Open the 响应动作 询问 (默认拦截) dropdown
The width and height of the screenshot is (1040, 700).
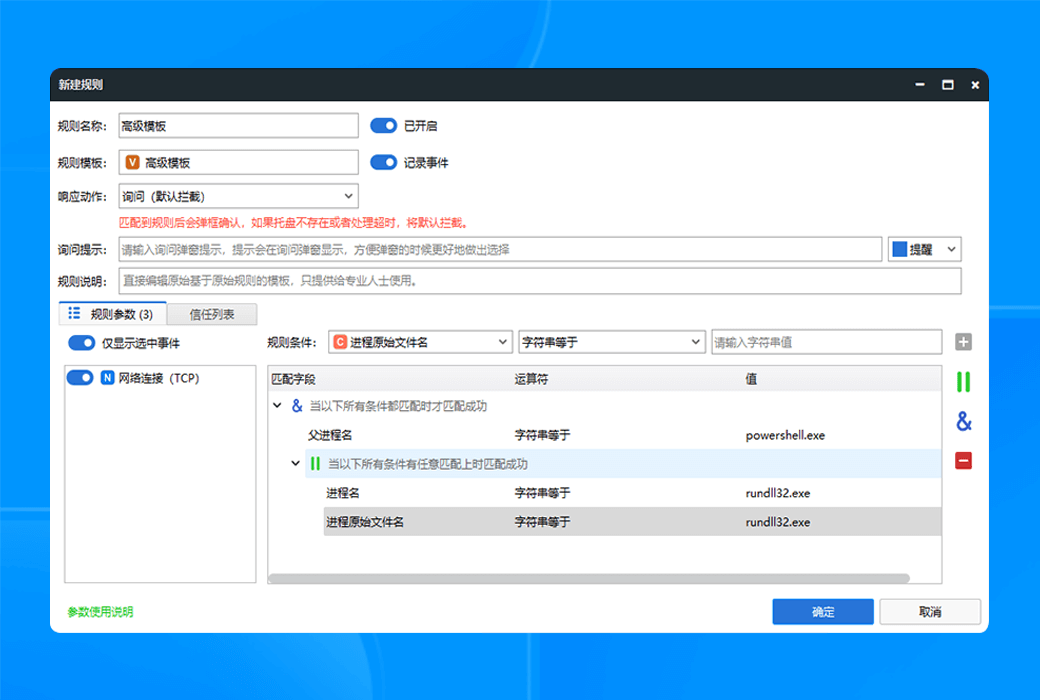pos(239,196)
